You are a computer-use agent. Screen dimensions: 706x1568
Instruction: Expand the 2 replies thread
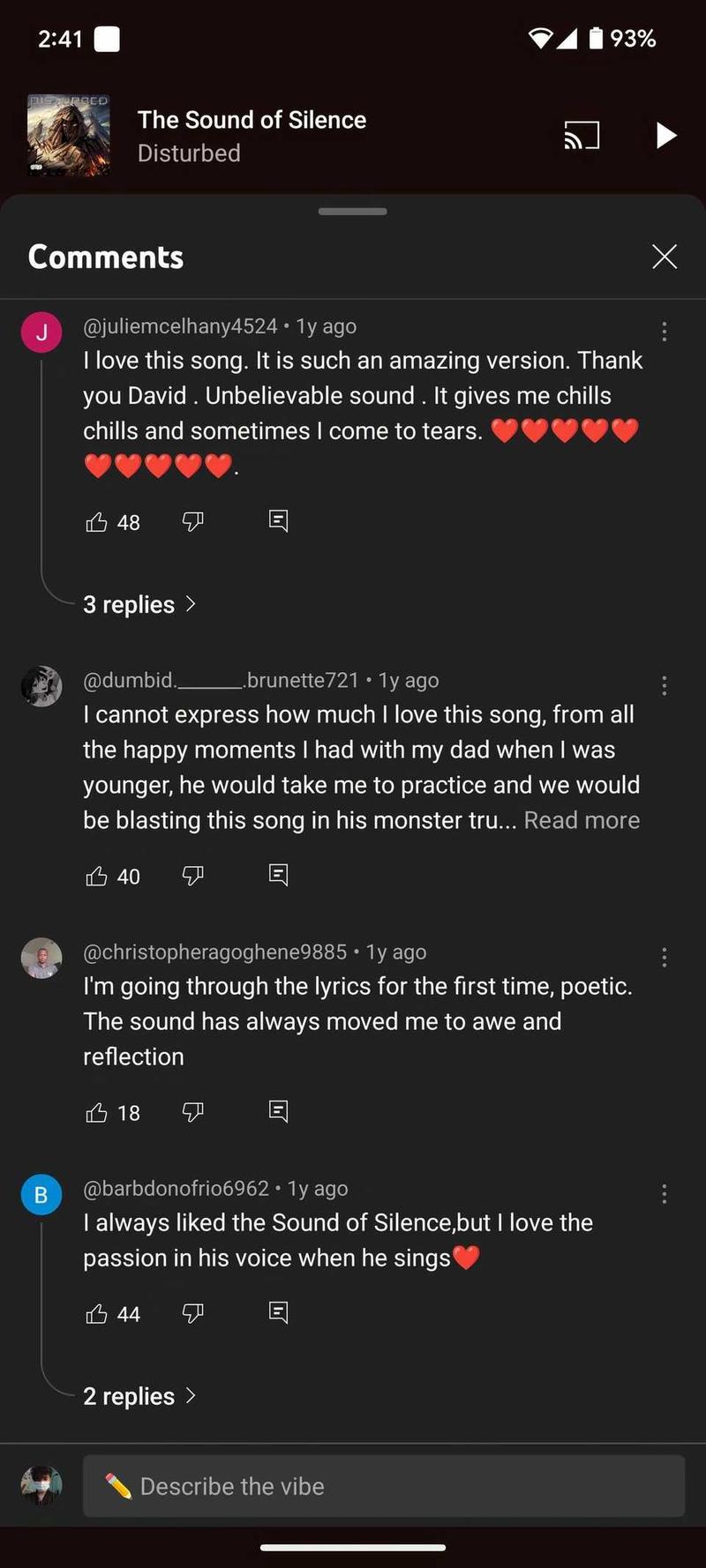[139, 1396]
